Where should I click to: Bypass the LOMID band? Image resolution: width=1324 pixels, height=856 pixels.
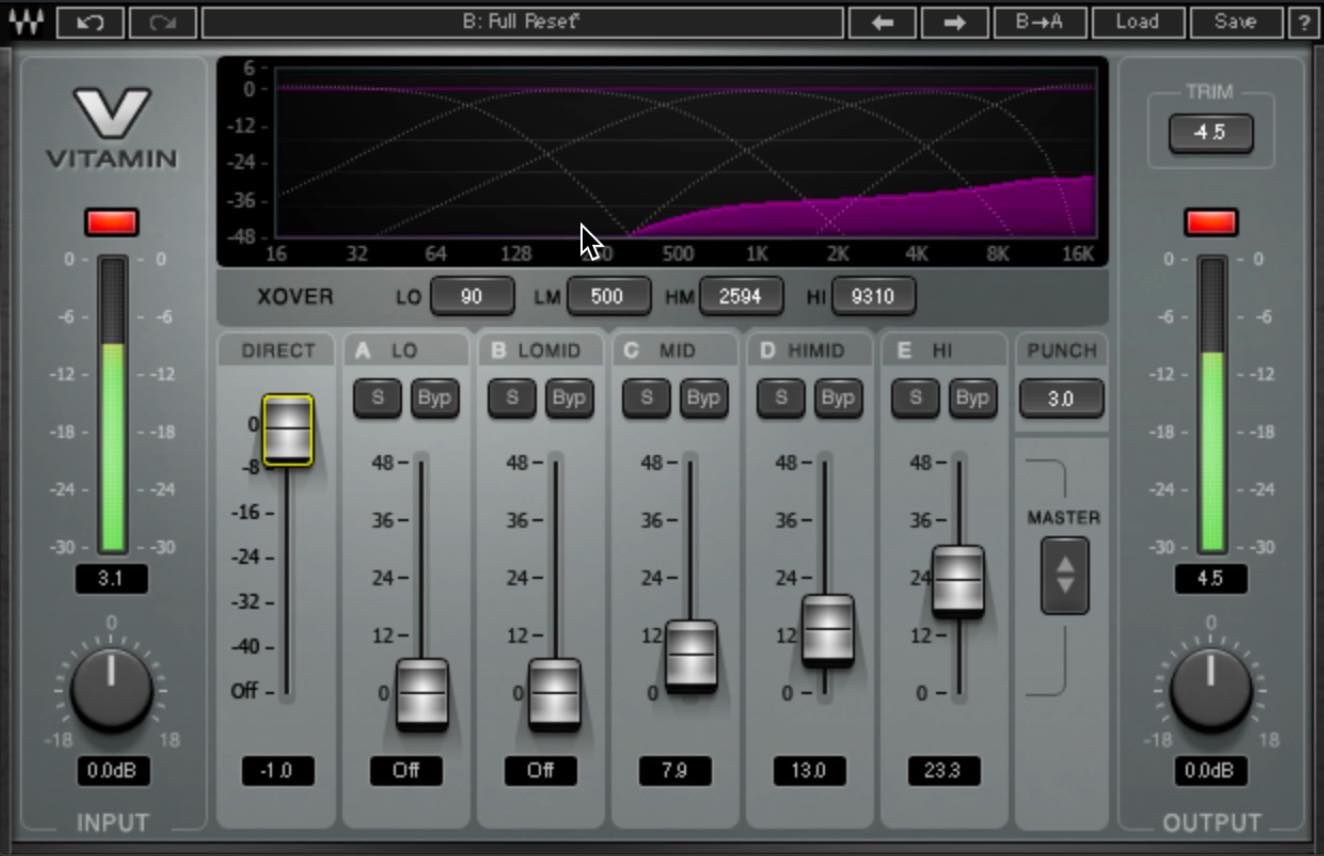click(x=569, y=398)
